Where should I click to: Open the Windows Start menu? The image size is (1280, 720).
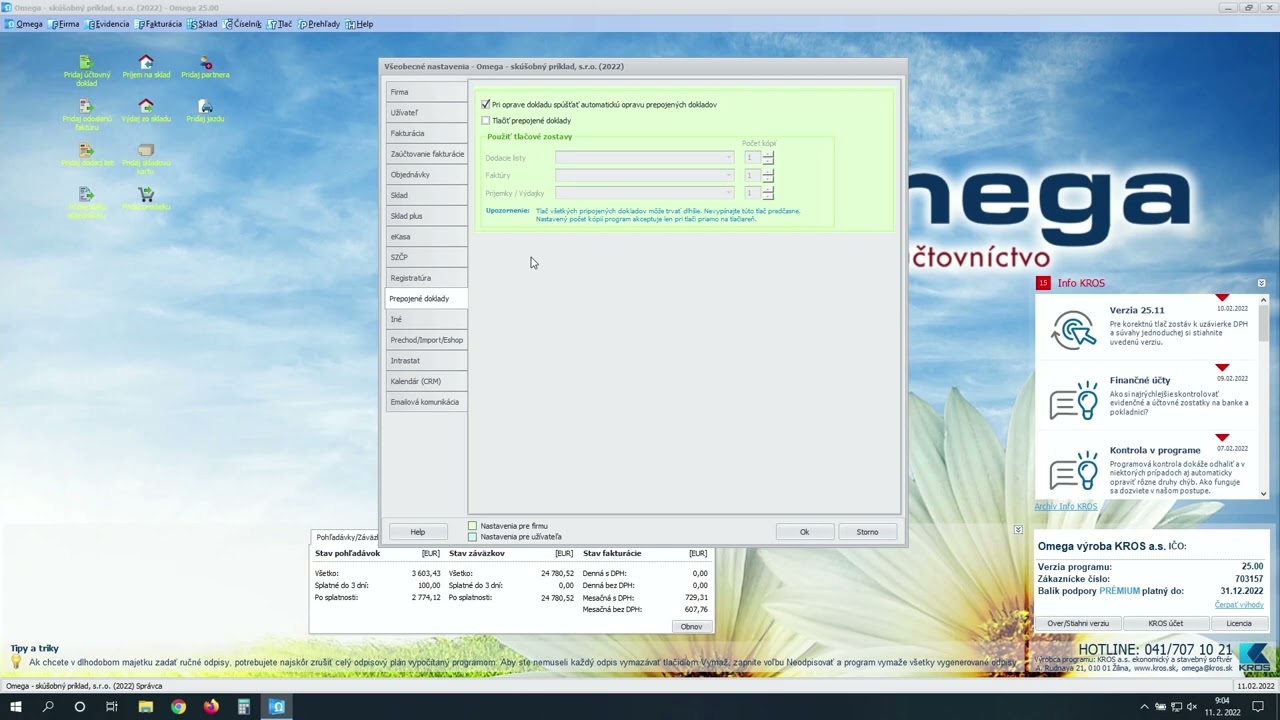tap(15, 707)
